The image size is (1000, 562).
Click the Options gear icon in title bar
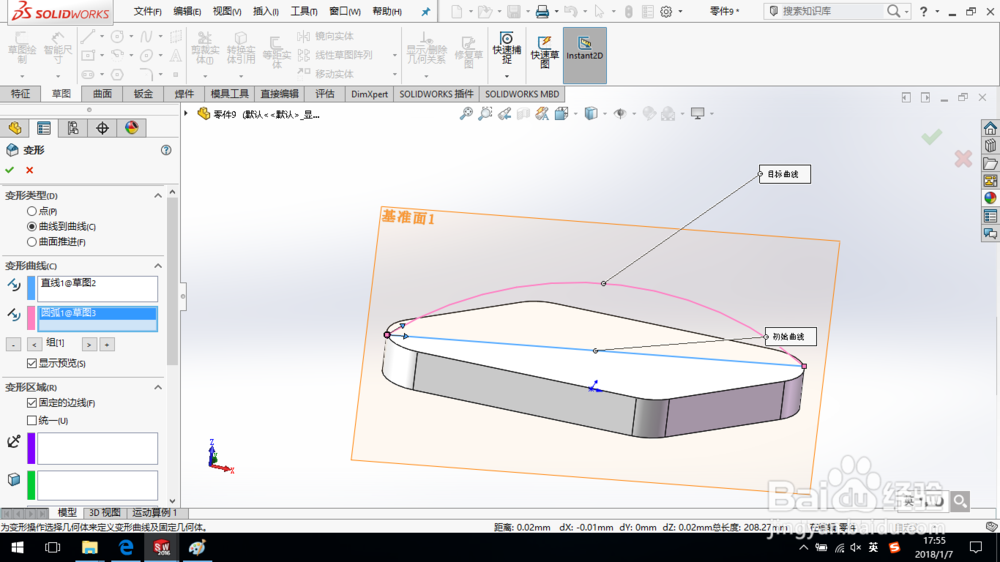(x=666, y=11)
